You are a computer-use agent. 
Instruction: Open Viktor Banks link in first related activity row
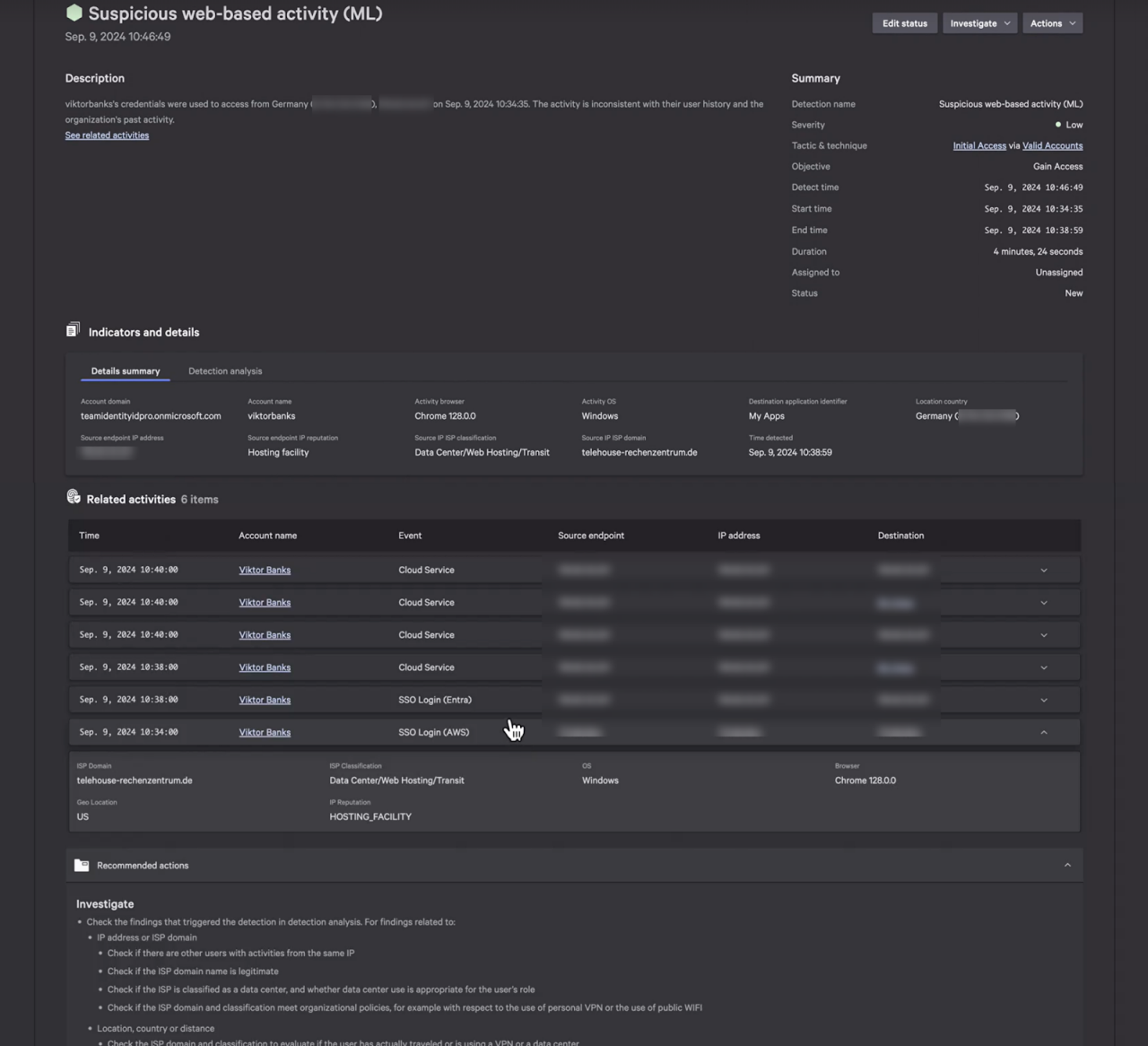click(x=265, y=571)
